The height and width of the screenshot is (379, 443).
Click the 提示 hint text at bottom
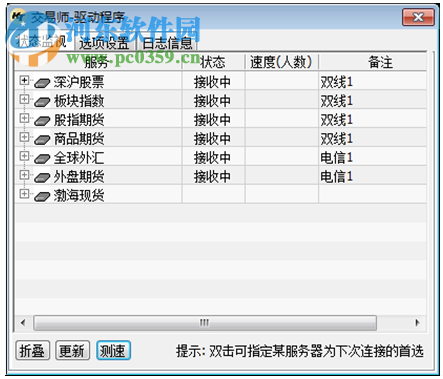(300, 351)
